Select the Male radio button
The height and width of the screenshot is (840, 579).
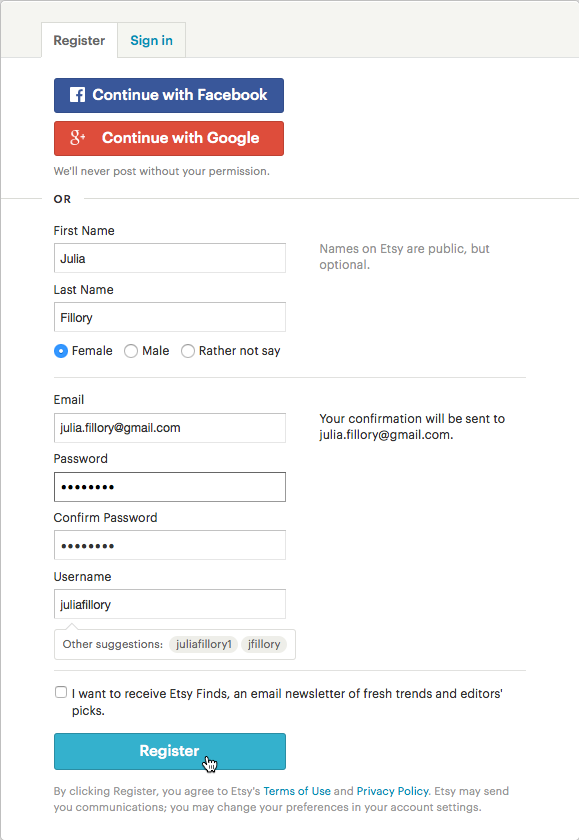tap(131, 351)
